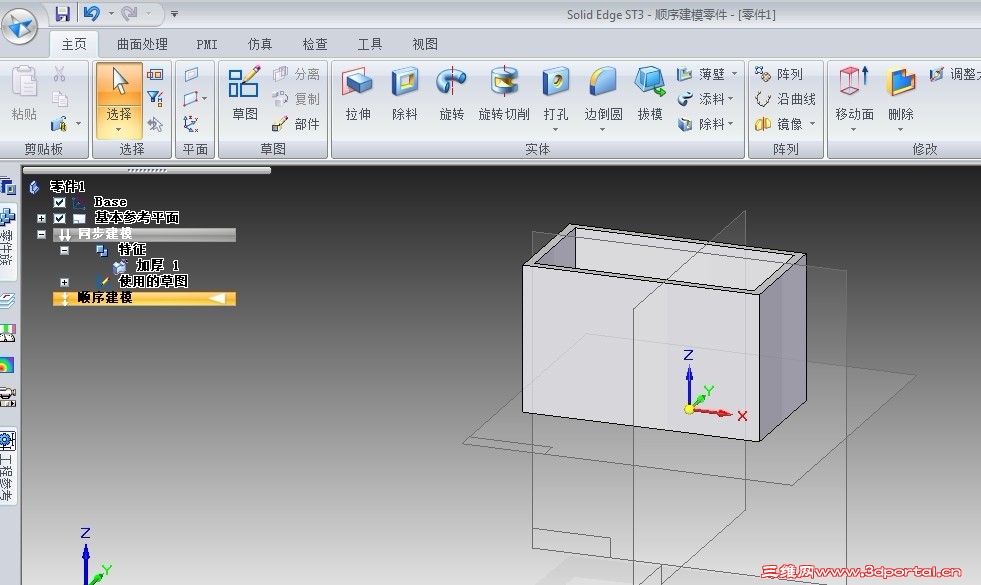Click the coincident plane icon in 平面 group
This screenshot has width=981, height=585.
tap(191, 74)
